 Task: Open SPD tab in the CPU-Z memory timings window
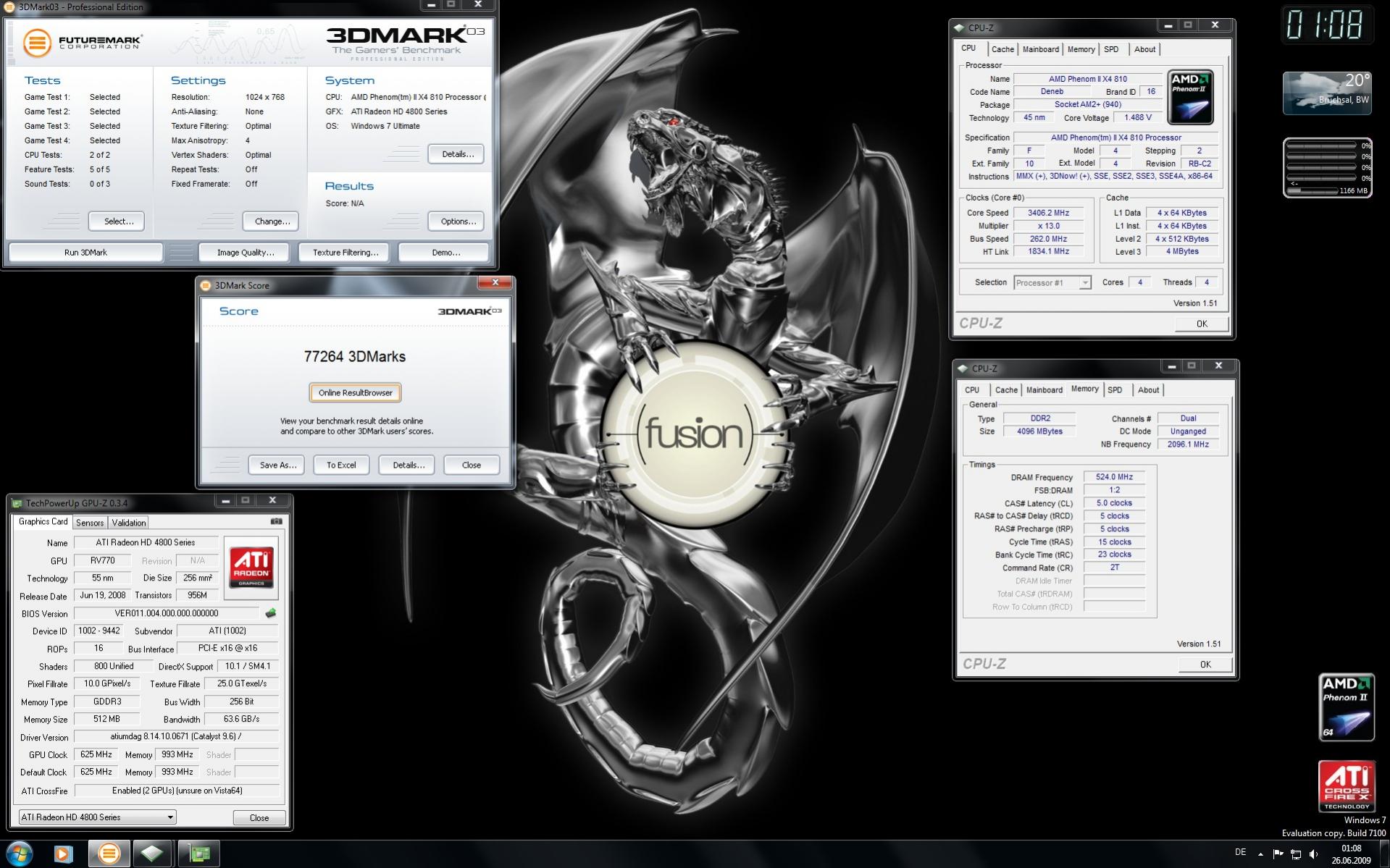click(1115, 390)
